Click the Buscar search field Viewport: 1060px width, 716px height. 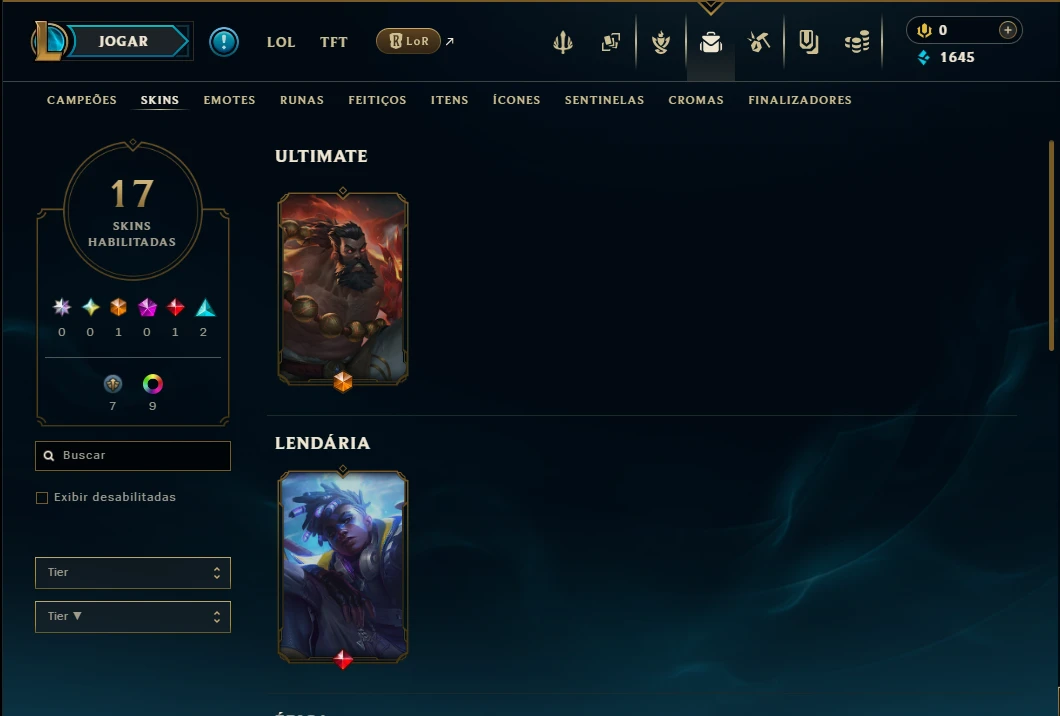click(132, 456)
